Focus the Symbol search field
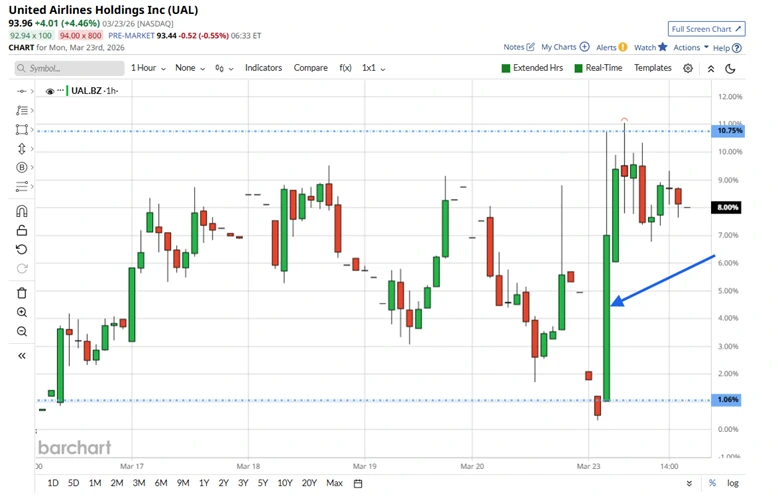This screenshot has height=498, width=780. tap(70, 68)
